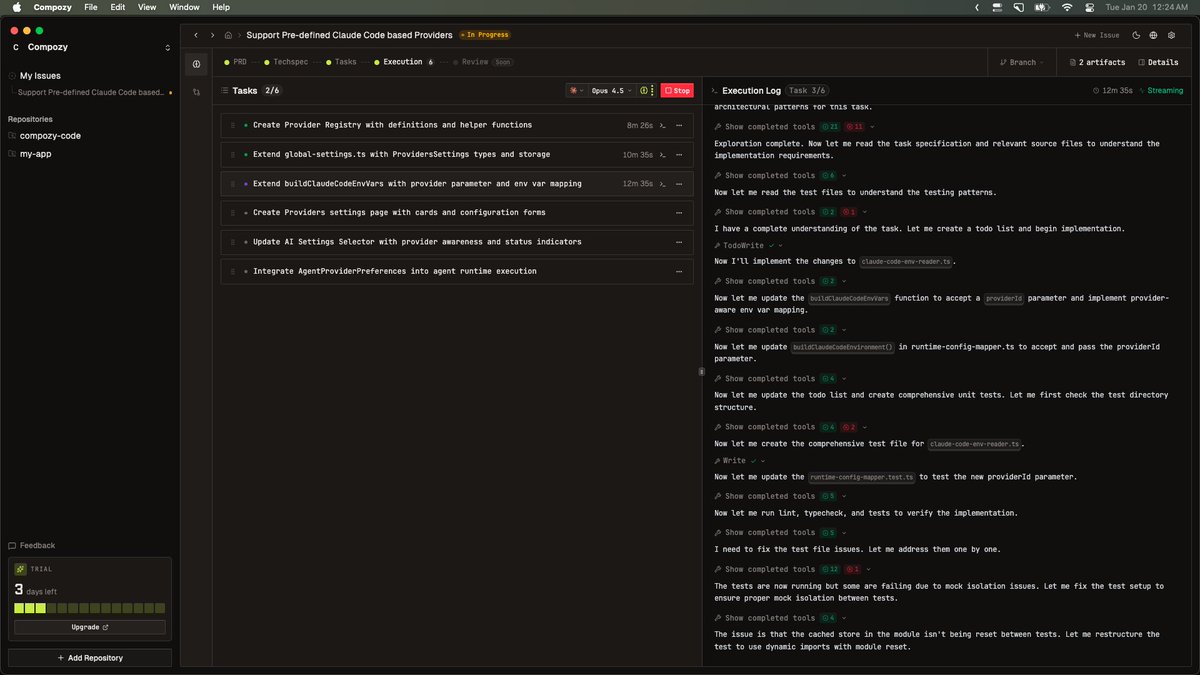Click the trial days progress bar
This screenshot has height=675, width=1200.
90,608
